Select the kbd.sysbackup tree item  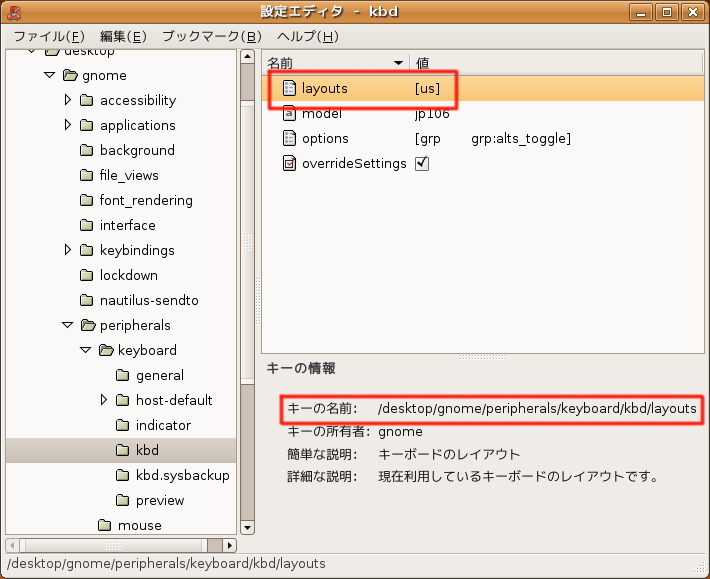click(x=182, y=476)
